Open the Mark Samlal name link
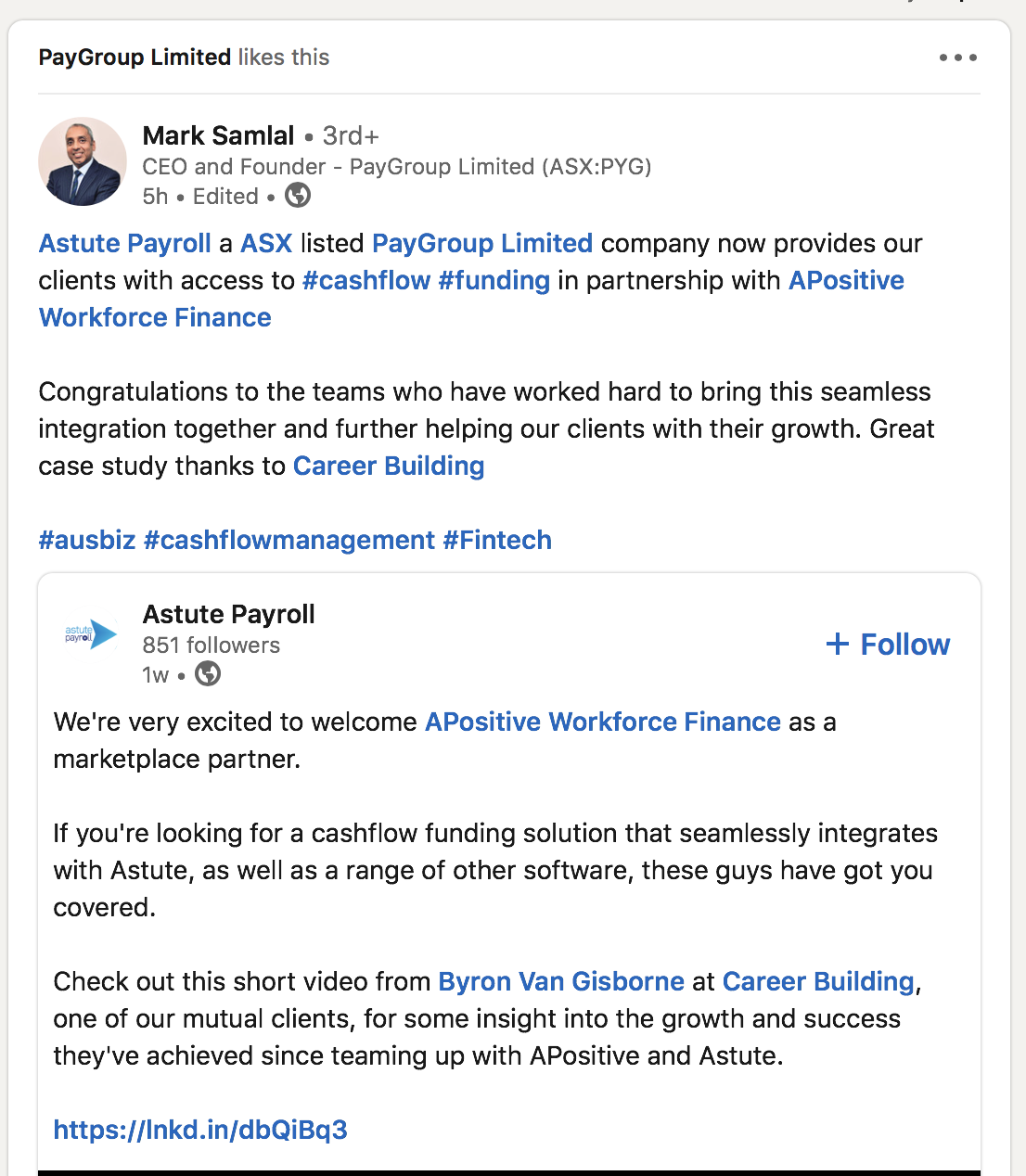Viewport: 1026px width, 1176px height. point(218,135)
